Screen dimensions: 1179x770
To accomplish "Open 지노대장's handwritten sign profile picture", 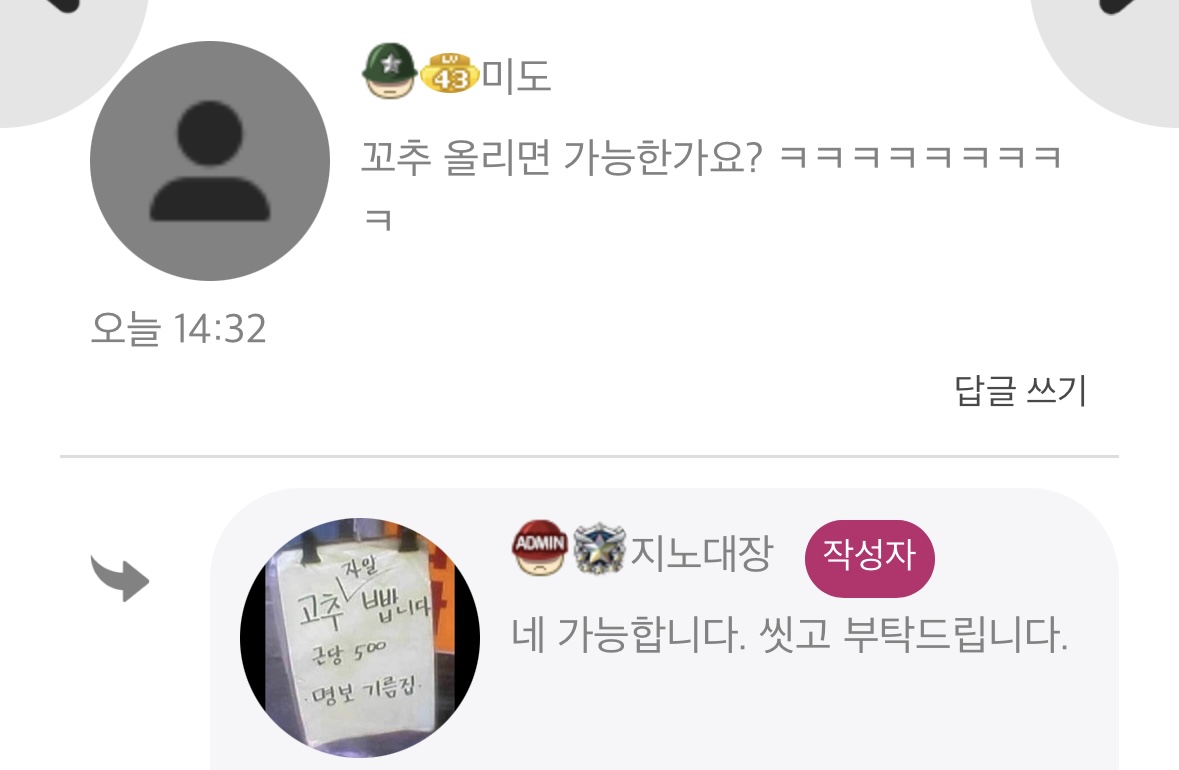I will click(x=360, y=637).
